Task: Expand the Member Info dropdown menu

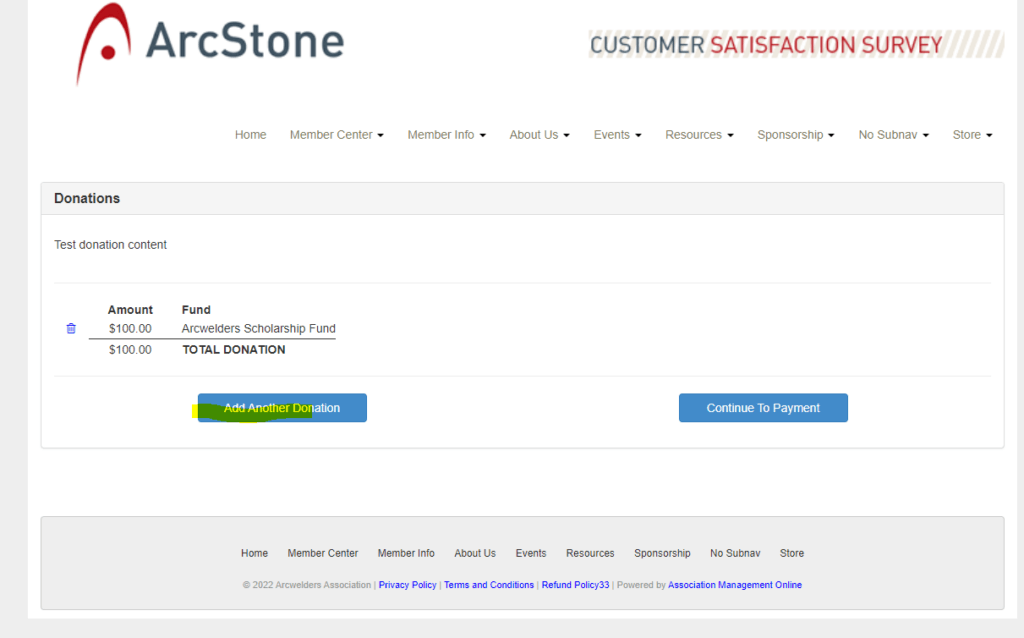Action: [x=446, y=135]
